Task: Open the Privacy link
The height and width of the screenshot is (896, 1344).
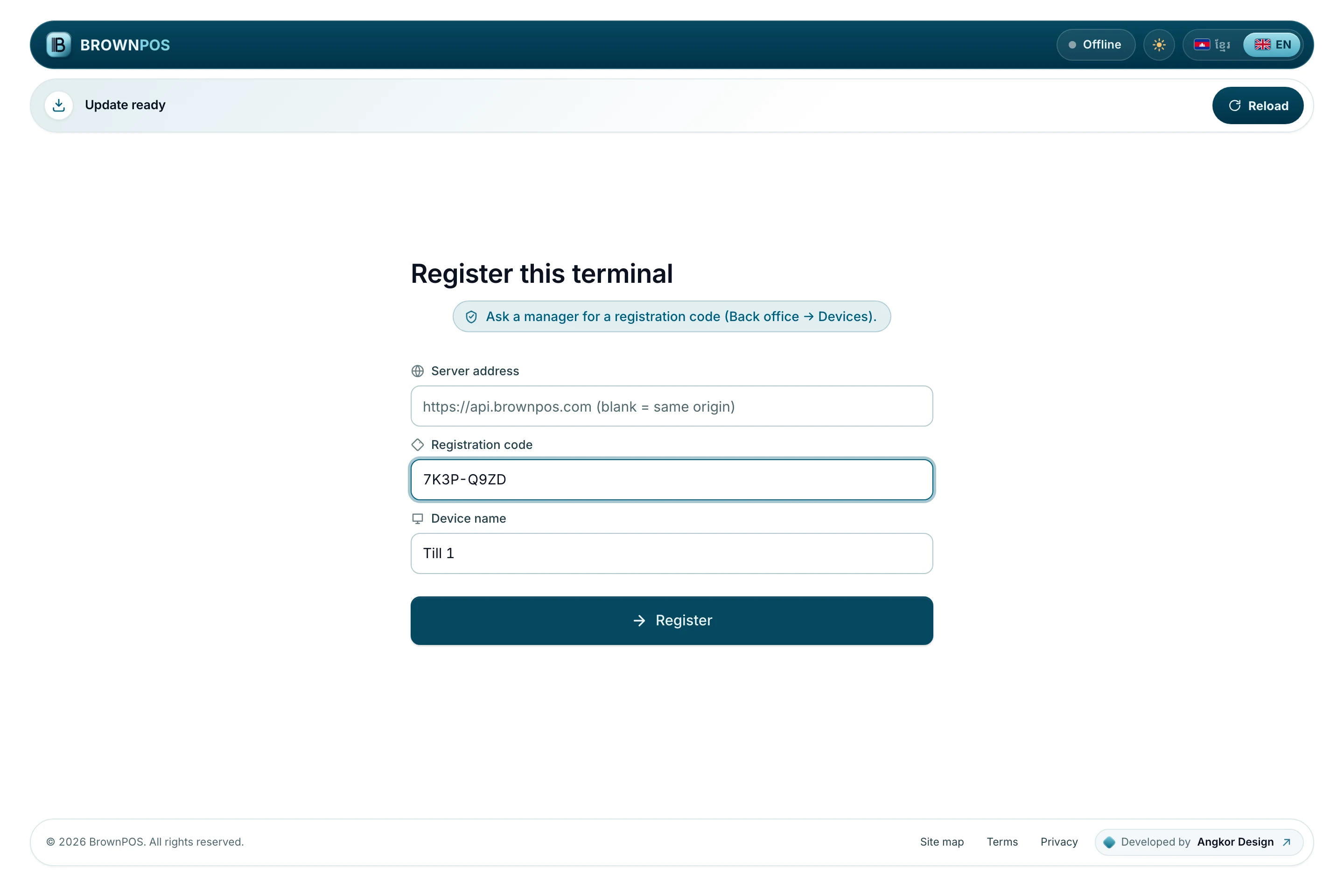Action: click(x=1059, y=842)
